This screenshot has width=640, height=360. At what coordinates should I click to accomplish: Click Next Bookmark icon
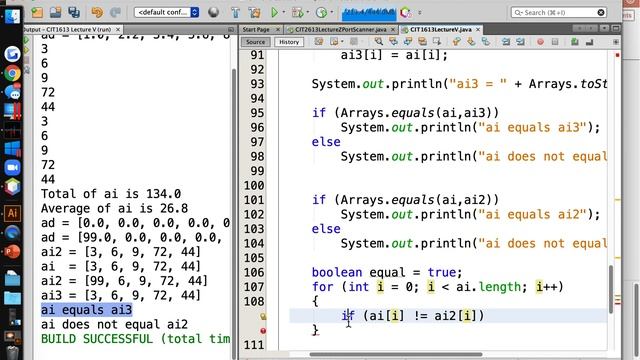click(471, 42)
